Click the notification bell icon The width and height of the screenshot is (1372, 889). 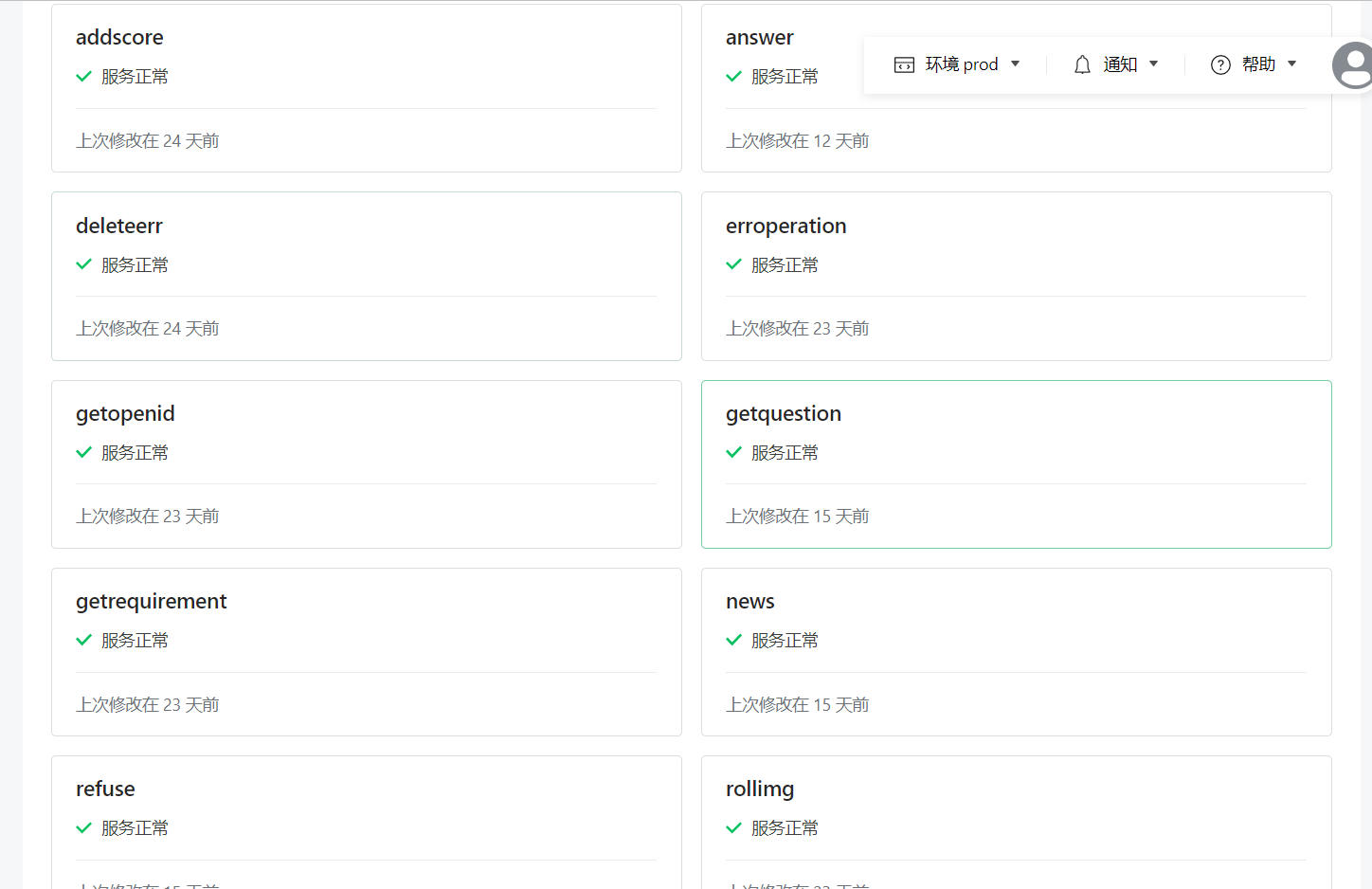click(1082, 64)
